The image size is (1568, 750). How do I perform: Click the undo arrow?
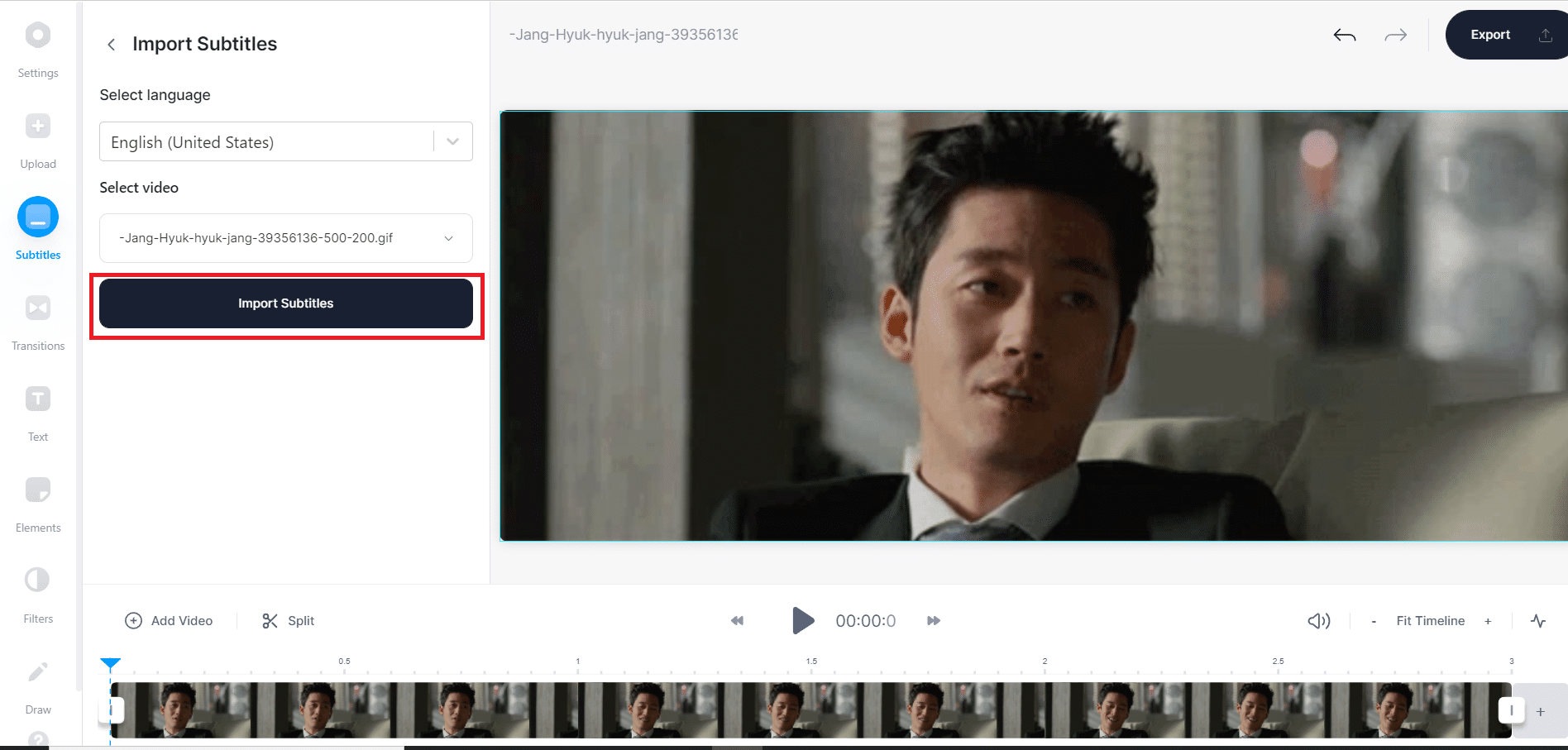1344,35
